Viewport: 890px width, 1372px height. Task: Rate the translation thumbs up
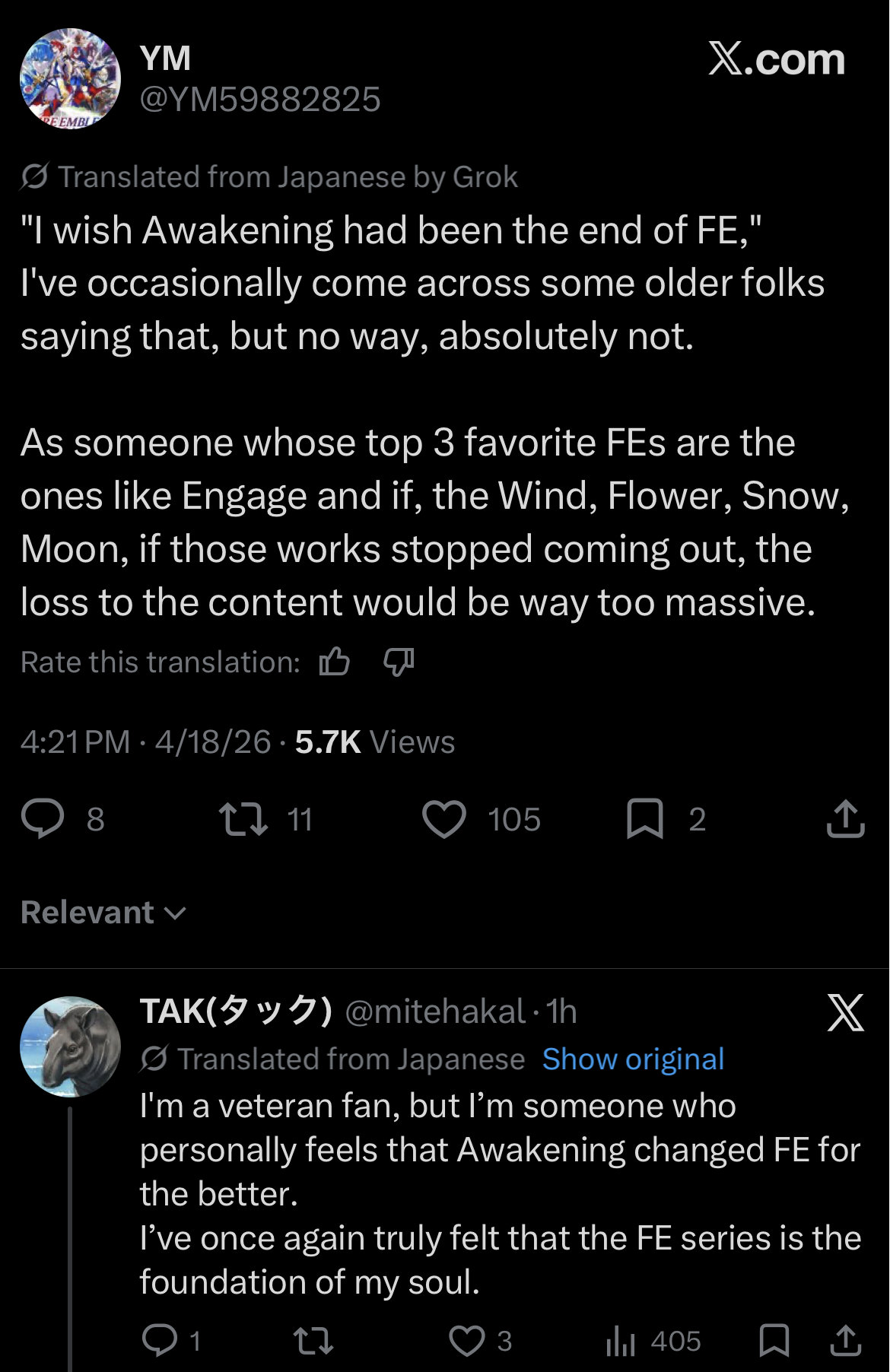335,662
